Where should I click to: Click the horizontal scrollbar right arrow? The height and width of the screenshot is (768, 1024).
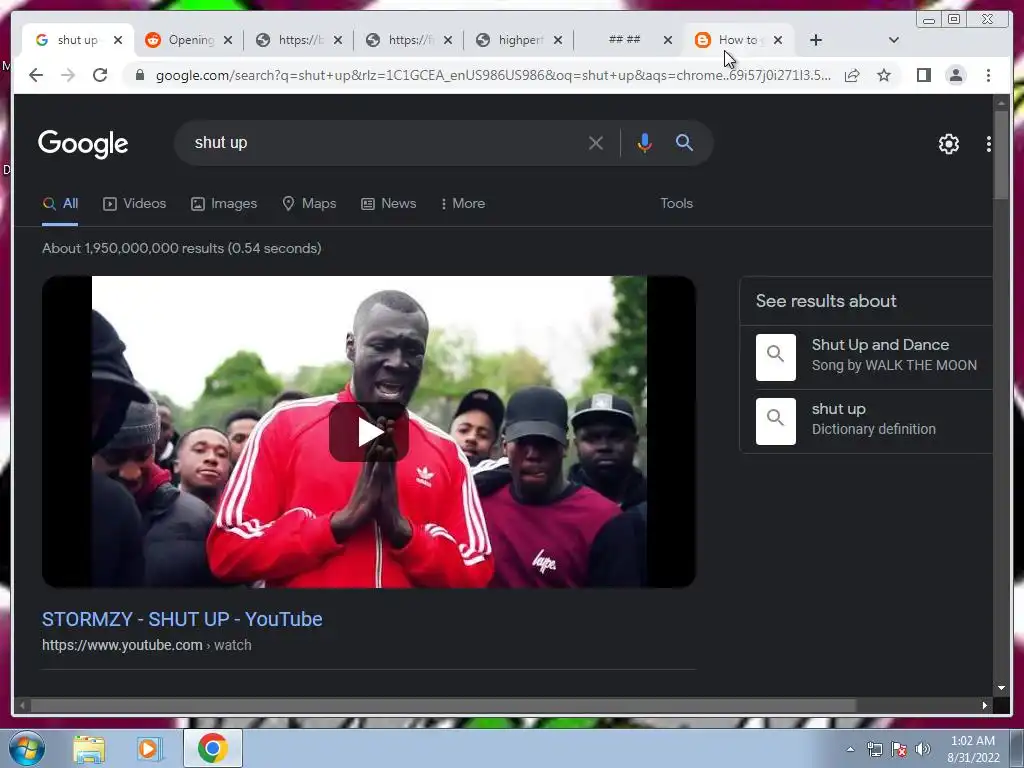[x=985, y=705]
